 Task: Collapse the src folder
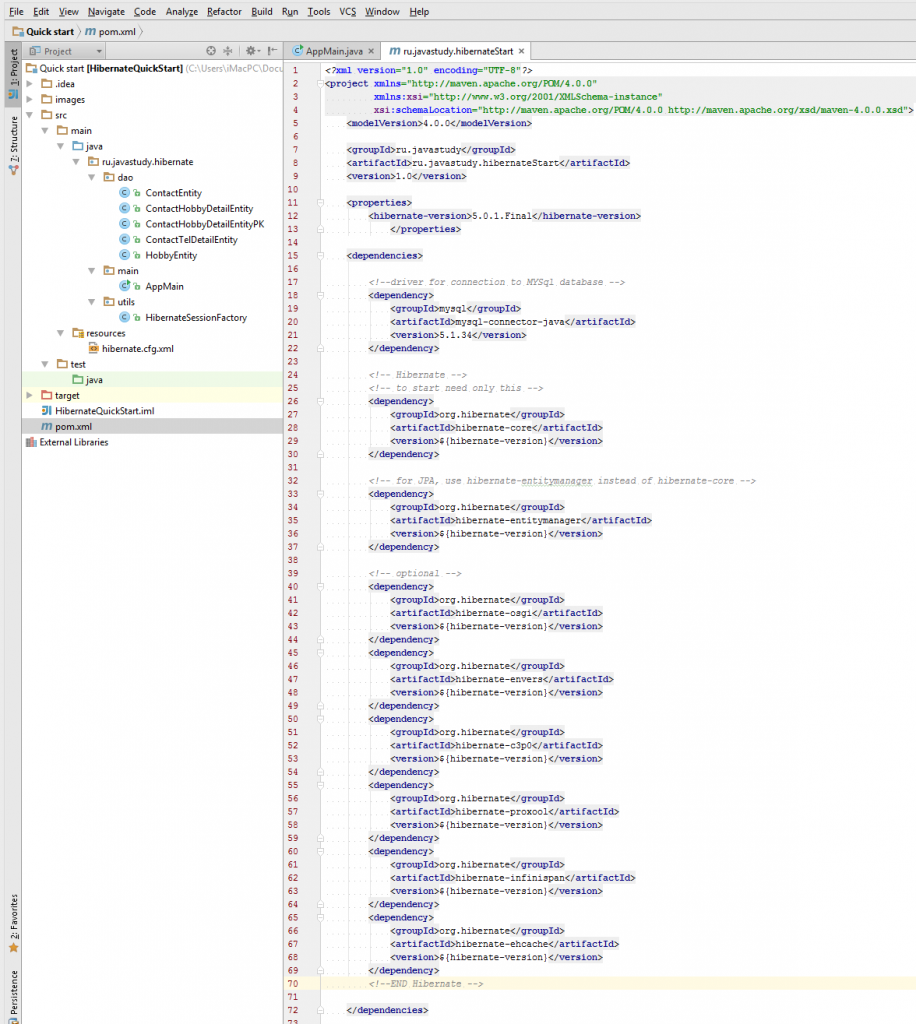click(x=31, y=114)
